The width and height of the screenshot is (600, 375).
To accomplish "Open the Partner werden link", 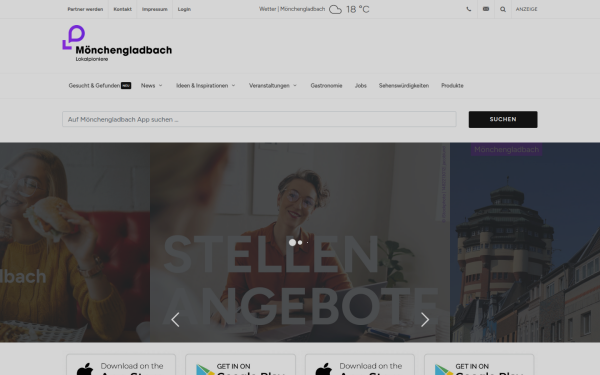I will [85, 9].
